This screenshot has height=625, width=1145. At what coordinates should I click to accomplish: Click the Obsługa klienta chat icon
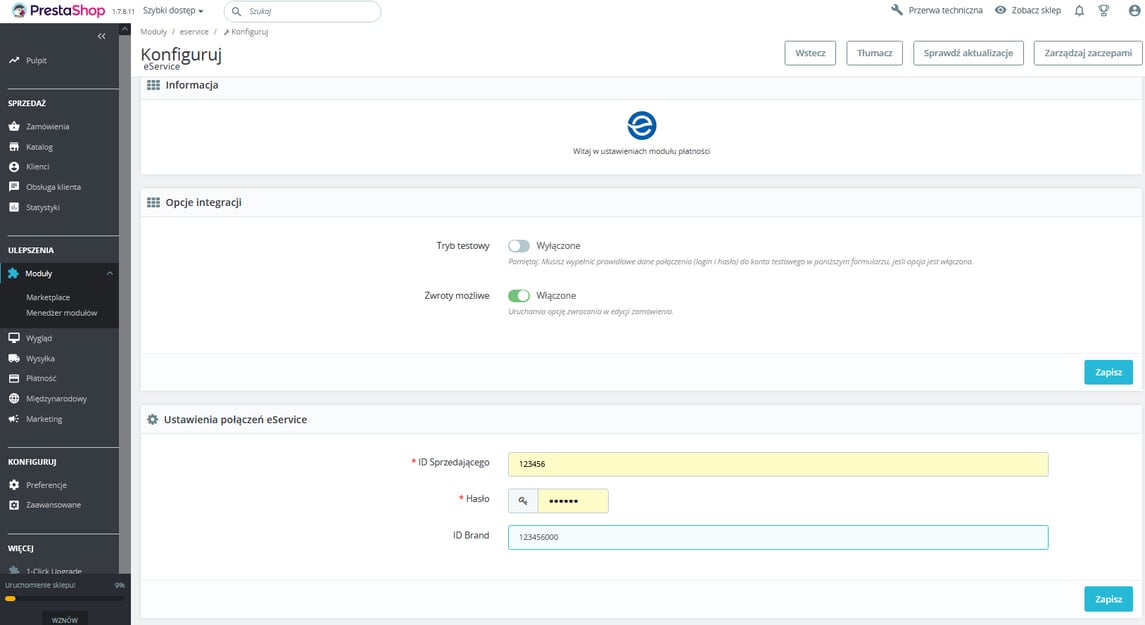pos(14,187)
